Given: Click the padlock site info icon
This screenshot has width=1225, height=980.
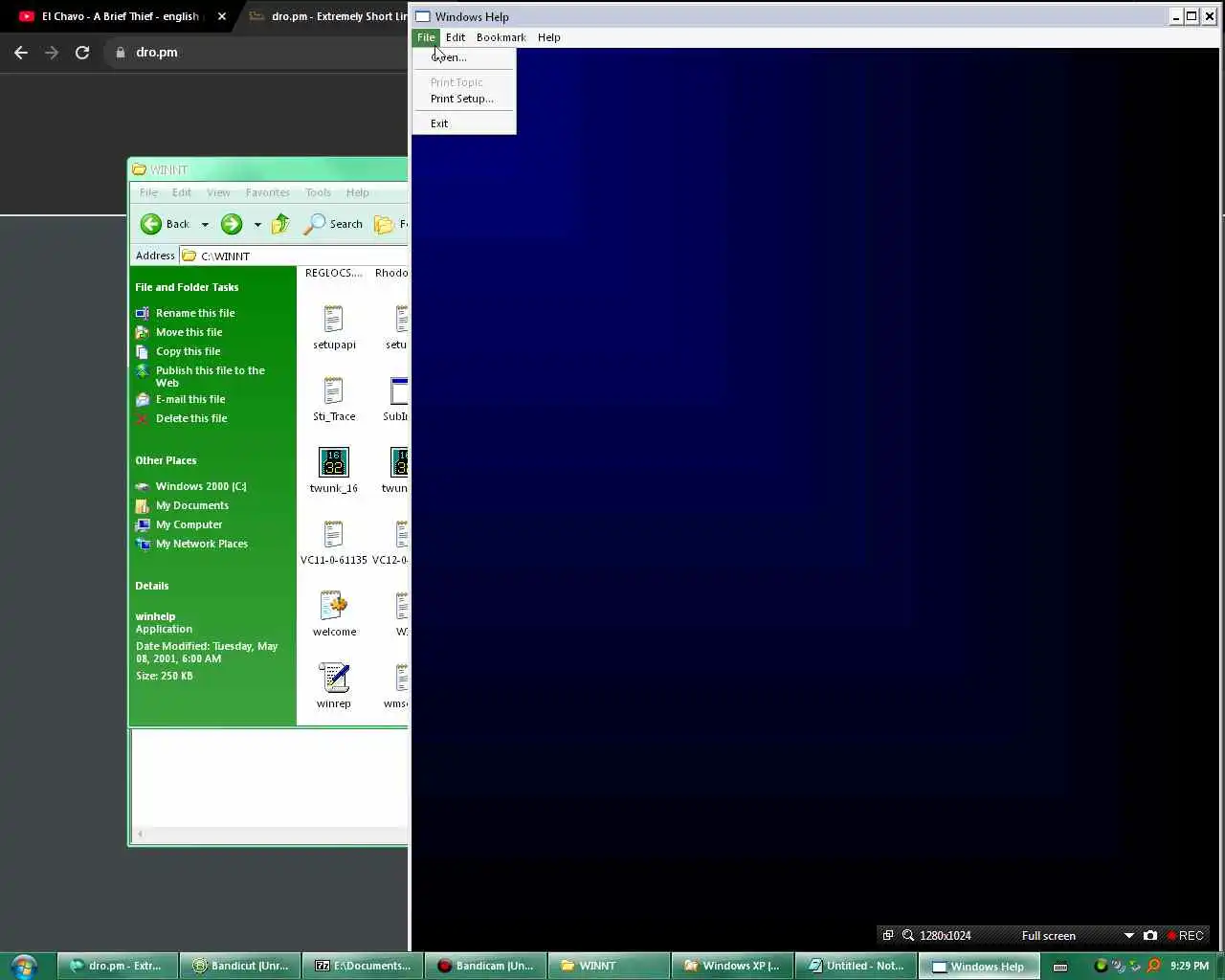Looking at the screenshot, I should click(121, 53).
